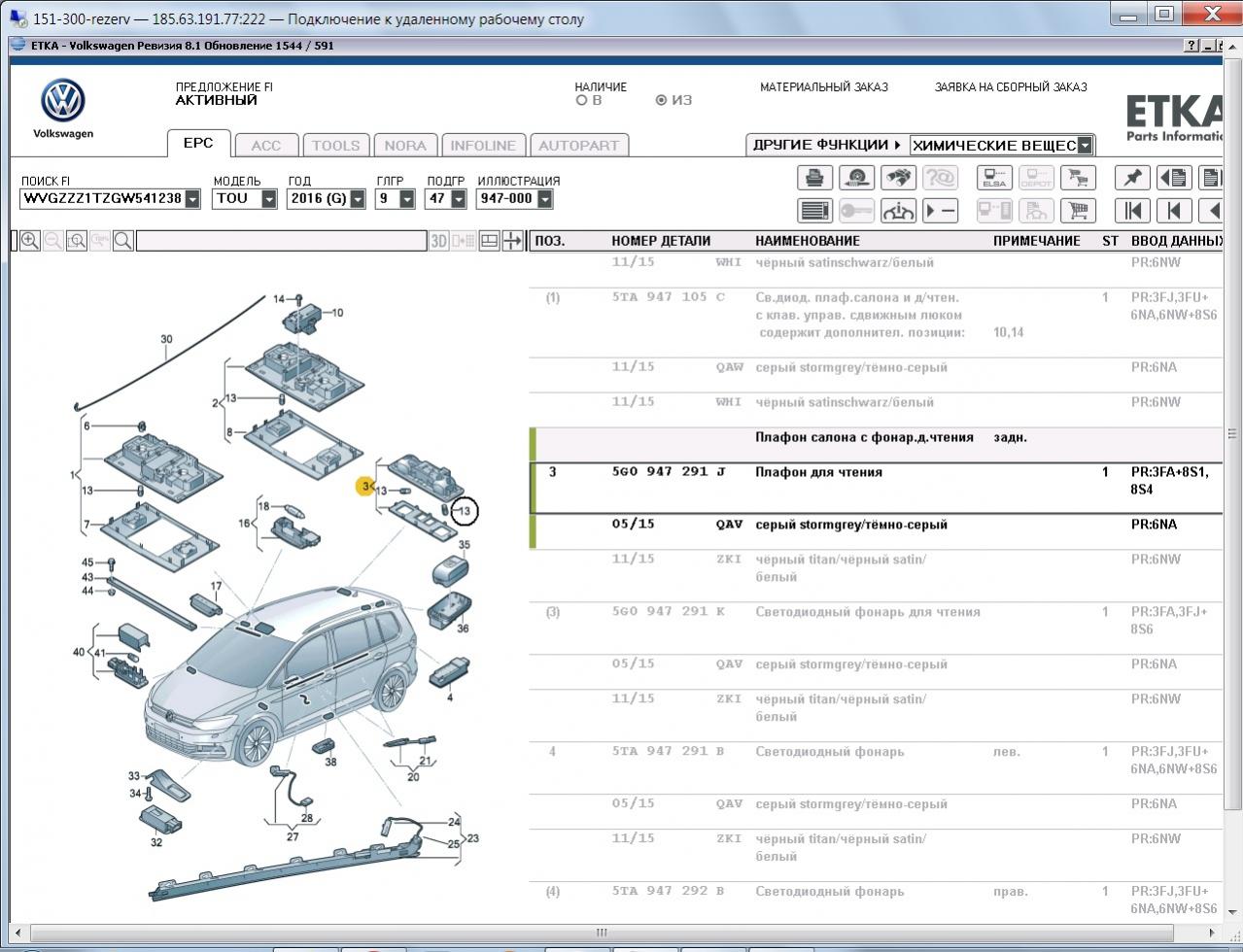Click the ПРИМЕЧАНИЕ column header
Image resolution: width=1243 pixels, height=952 pixels.
click(1037, 241)
